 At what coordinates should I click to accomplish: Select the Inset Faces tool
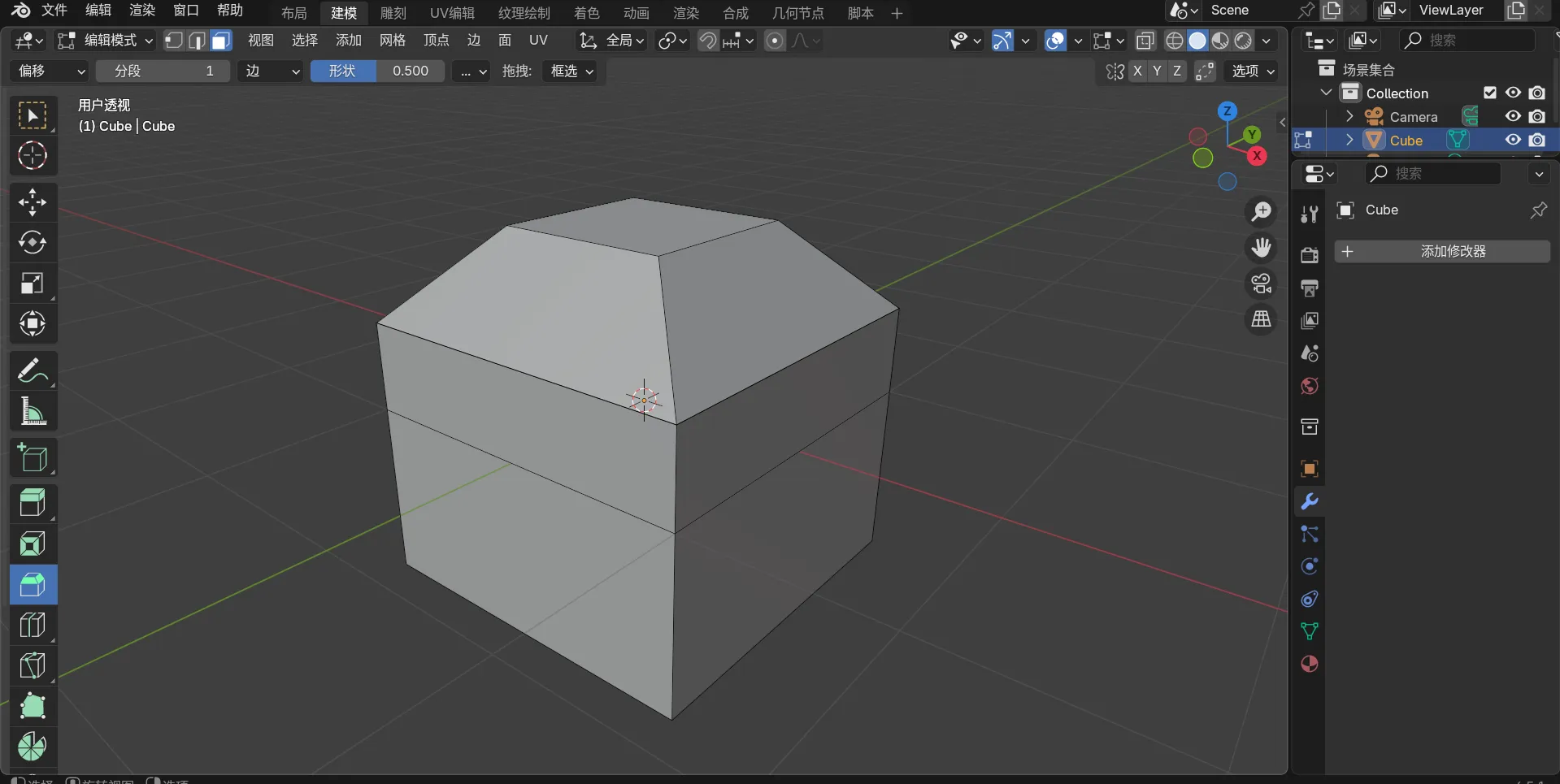coord(33,544)
